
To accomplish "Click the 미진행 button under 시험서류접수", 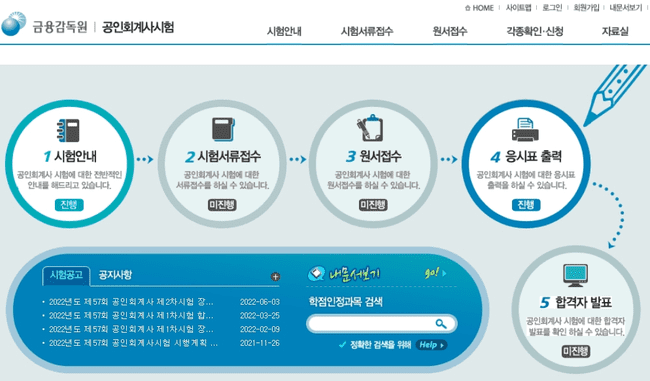I will (x=222, y=205).
